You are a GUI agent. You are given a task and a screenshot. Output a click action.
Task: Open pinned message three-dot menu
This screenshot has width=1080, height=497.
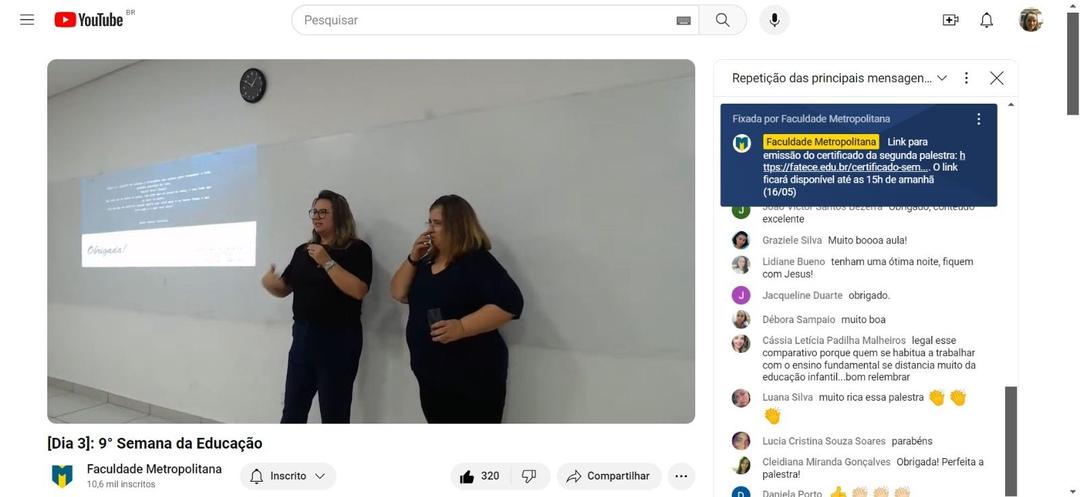(x=979, y=119)
